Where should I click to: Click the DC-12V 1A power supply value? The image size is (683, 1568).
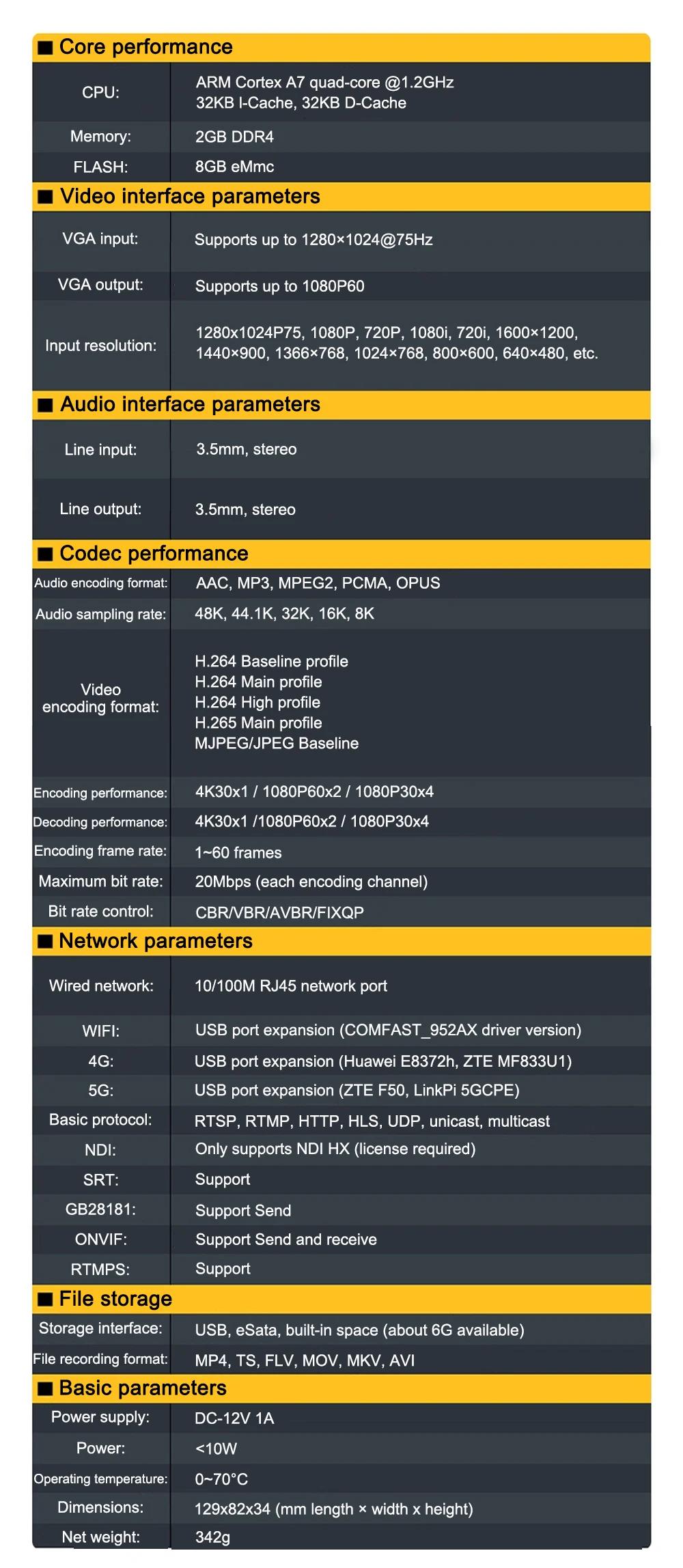coord(234,1418)
